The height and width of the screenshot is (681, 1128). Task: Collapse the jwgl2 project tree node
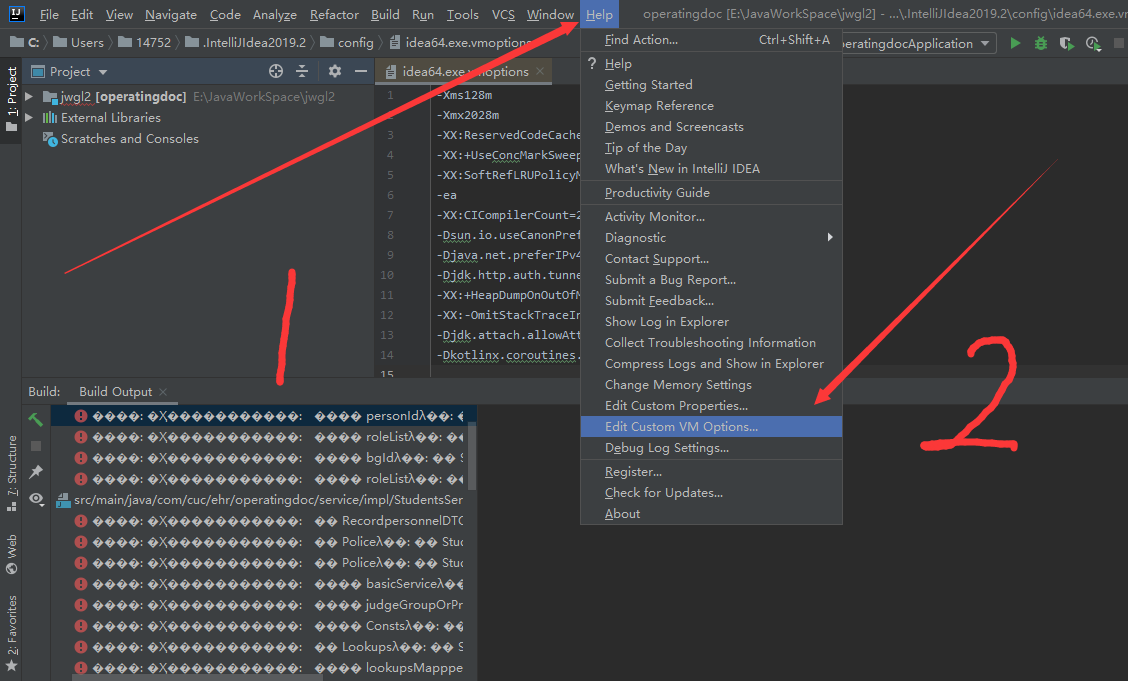27,97
